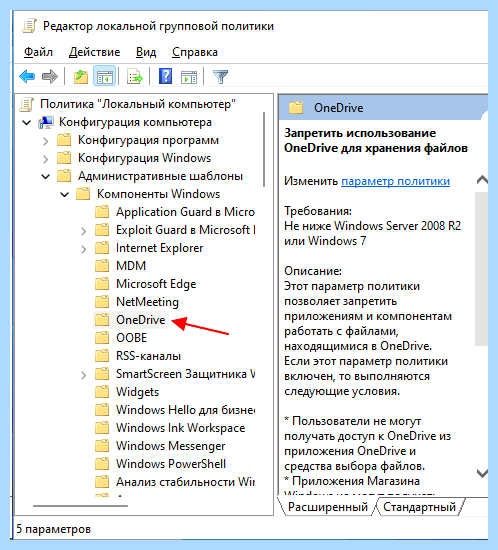Click the OneDrive folder icon in tree
This screenshot has width=498, height=550.
102,320
